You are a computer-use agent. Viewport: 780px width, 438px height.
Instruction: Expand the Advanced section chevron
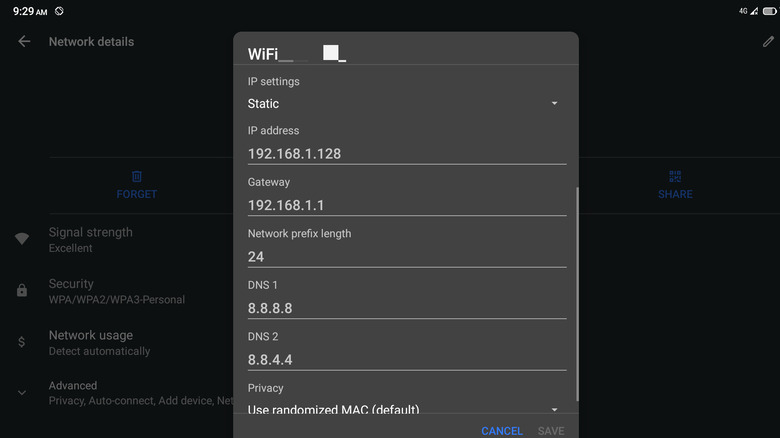(x=22, y=393)
